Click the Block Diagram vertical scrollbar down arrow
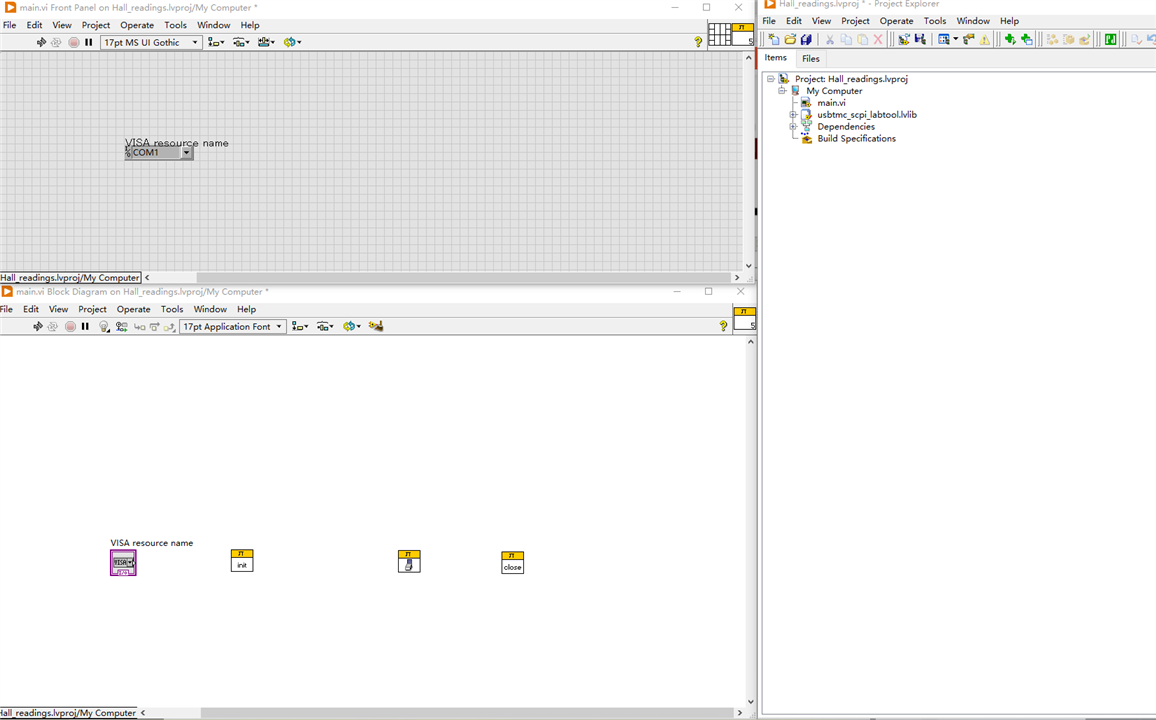This screenshot has height=720, width=1156. [751, 702]
